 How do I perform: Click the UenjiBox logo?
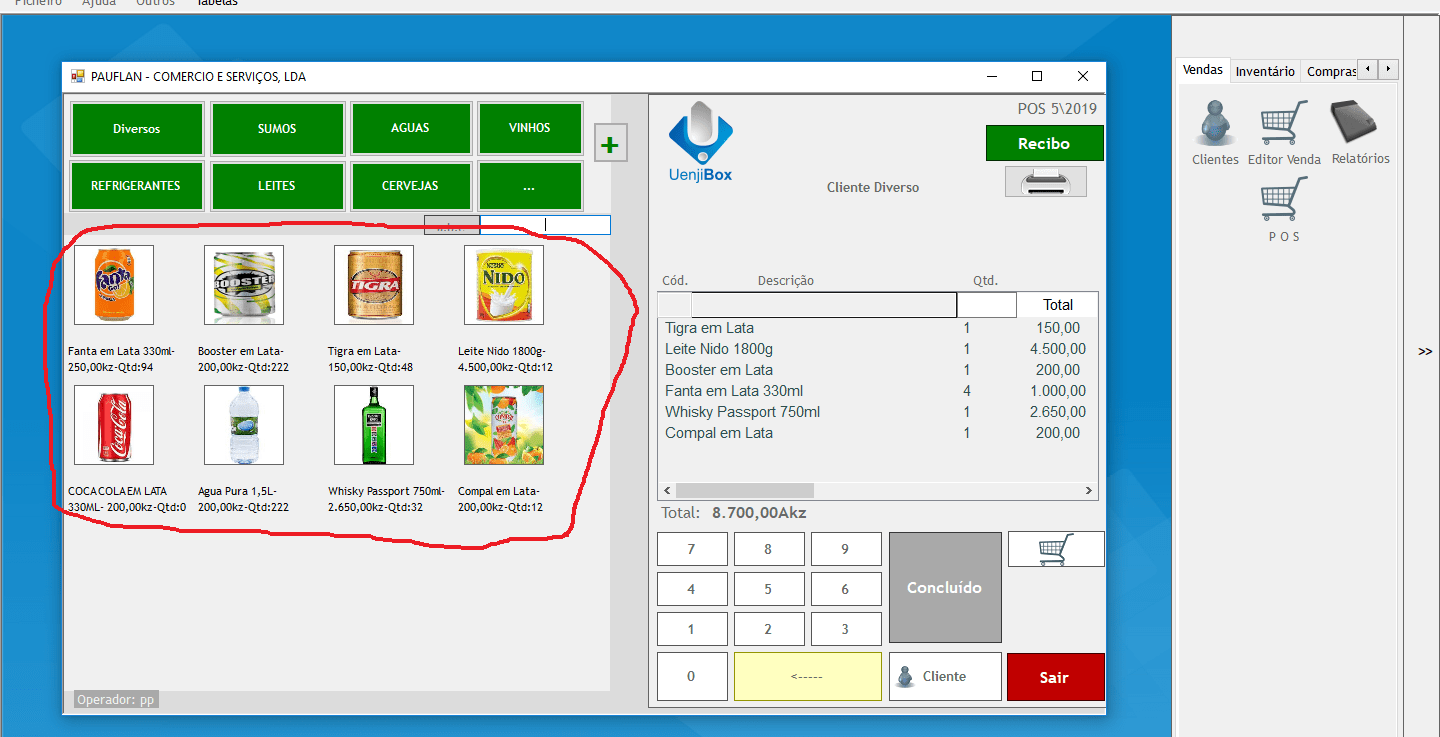pos(700,141)
